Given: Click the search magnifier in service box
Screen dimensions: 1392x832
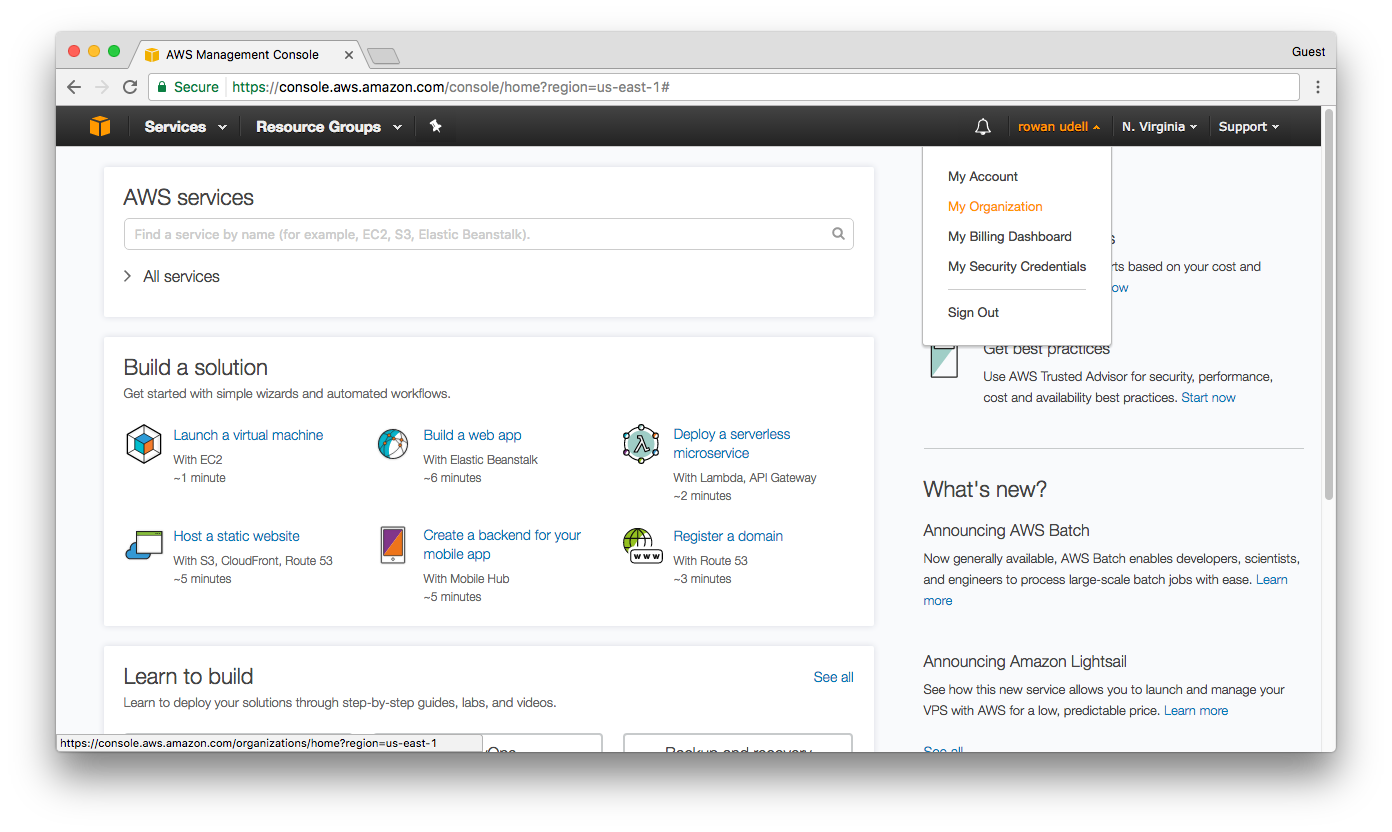Looking at the screenshot, I should tap(838, 234).
